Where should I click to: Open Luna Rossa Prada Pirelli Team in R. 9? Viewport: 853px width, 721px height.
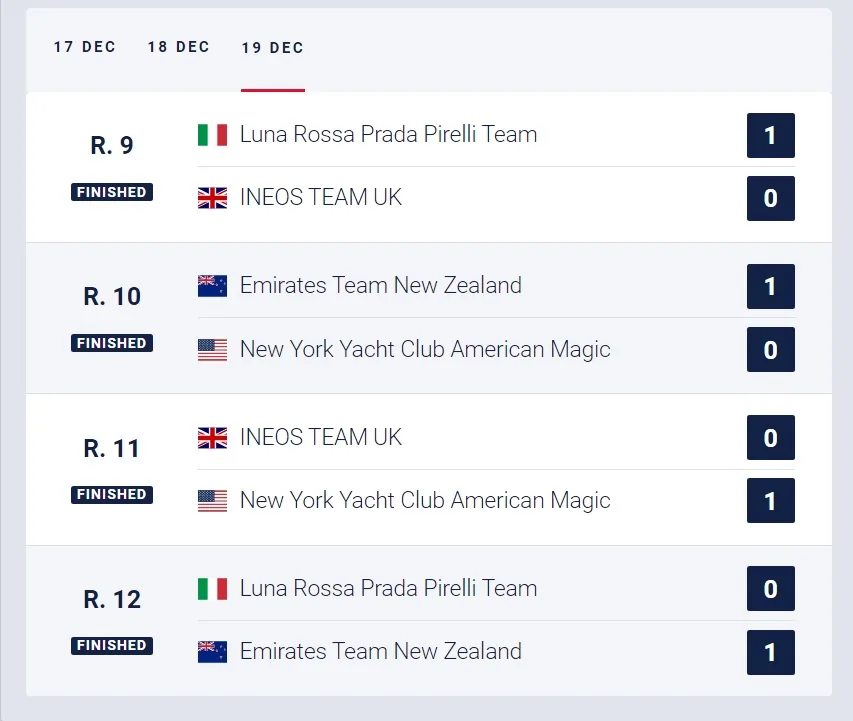[388, 134]
